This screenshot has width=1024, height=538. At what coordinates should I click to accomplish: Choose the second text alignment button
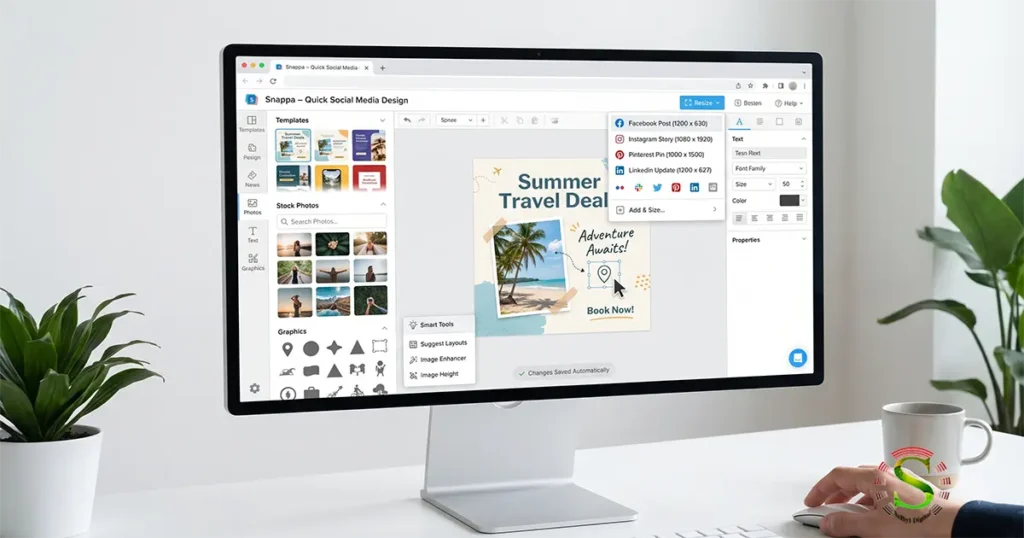[x=754, y=218]
